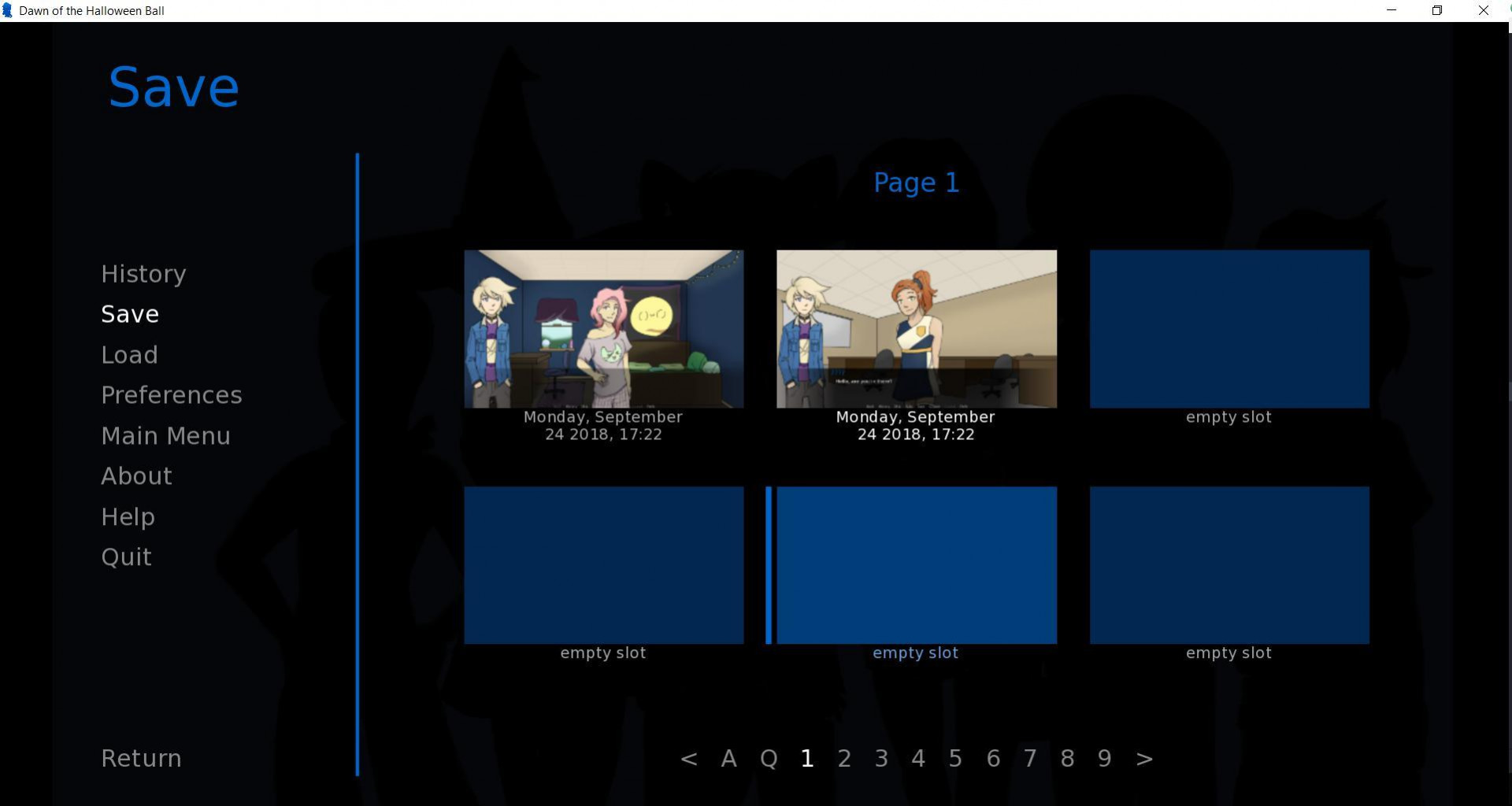Quit the game from the side menu

(x=126, y=557)
